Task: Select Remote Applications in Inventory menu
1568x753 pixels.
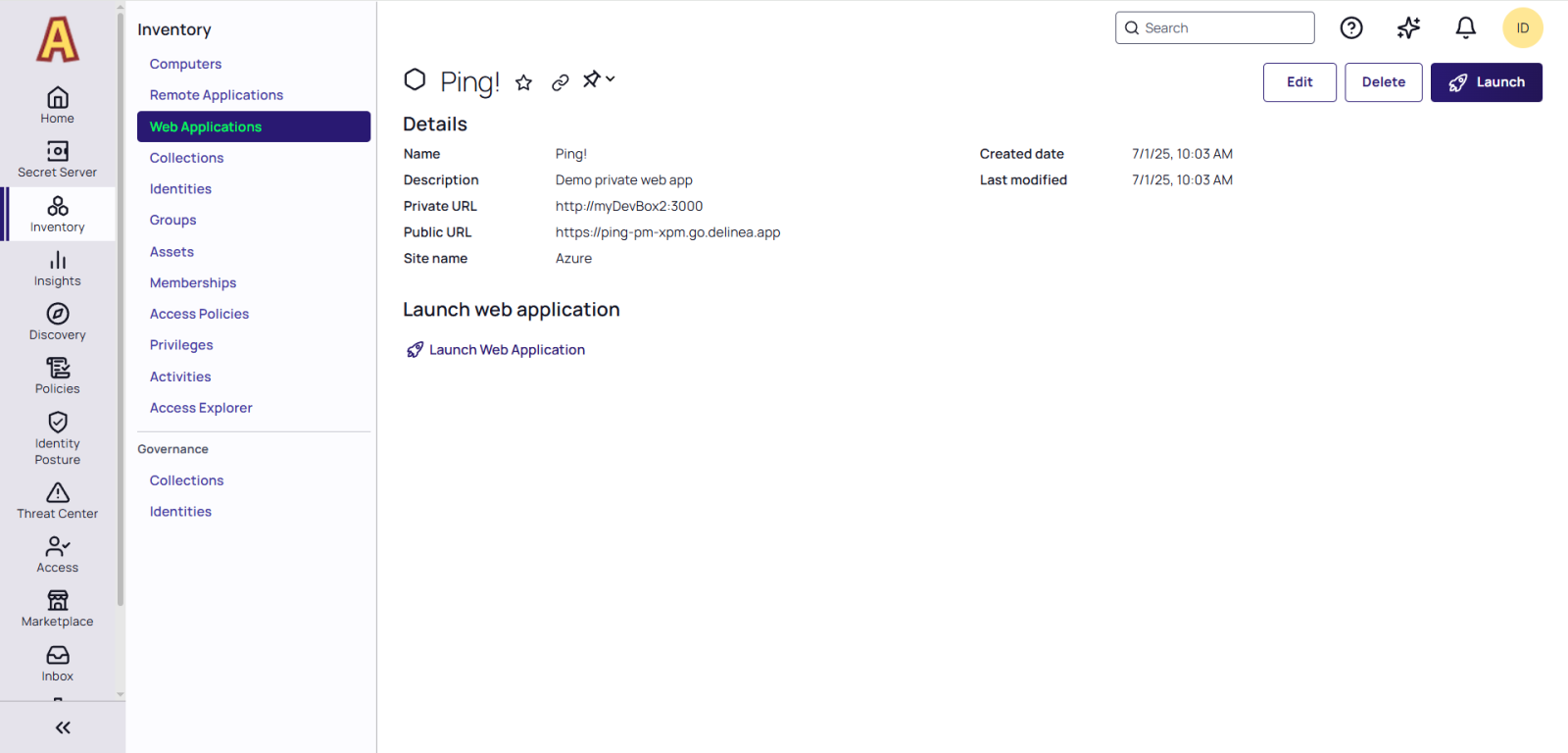Action: [x=217, y=95]
